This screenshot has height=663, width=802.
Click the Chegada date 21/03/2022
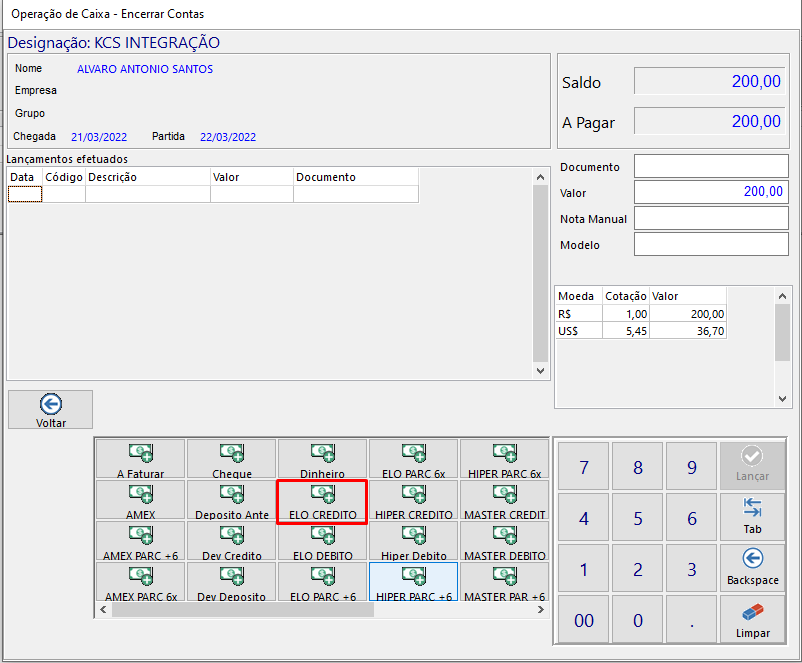(99, 137)
